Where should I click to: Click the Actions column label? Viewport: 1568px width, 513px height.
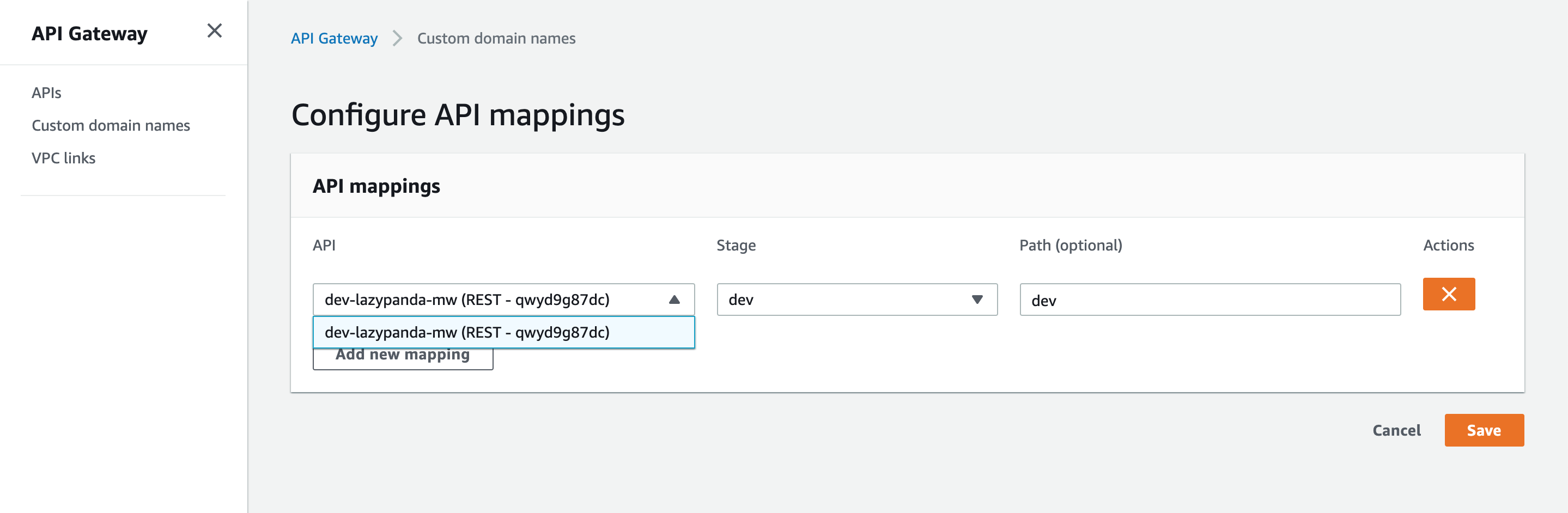1449,245
